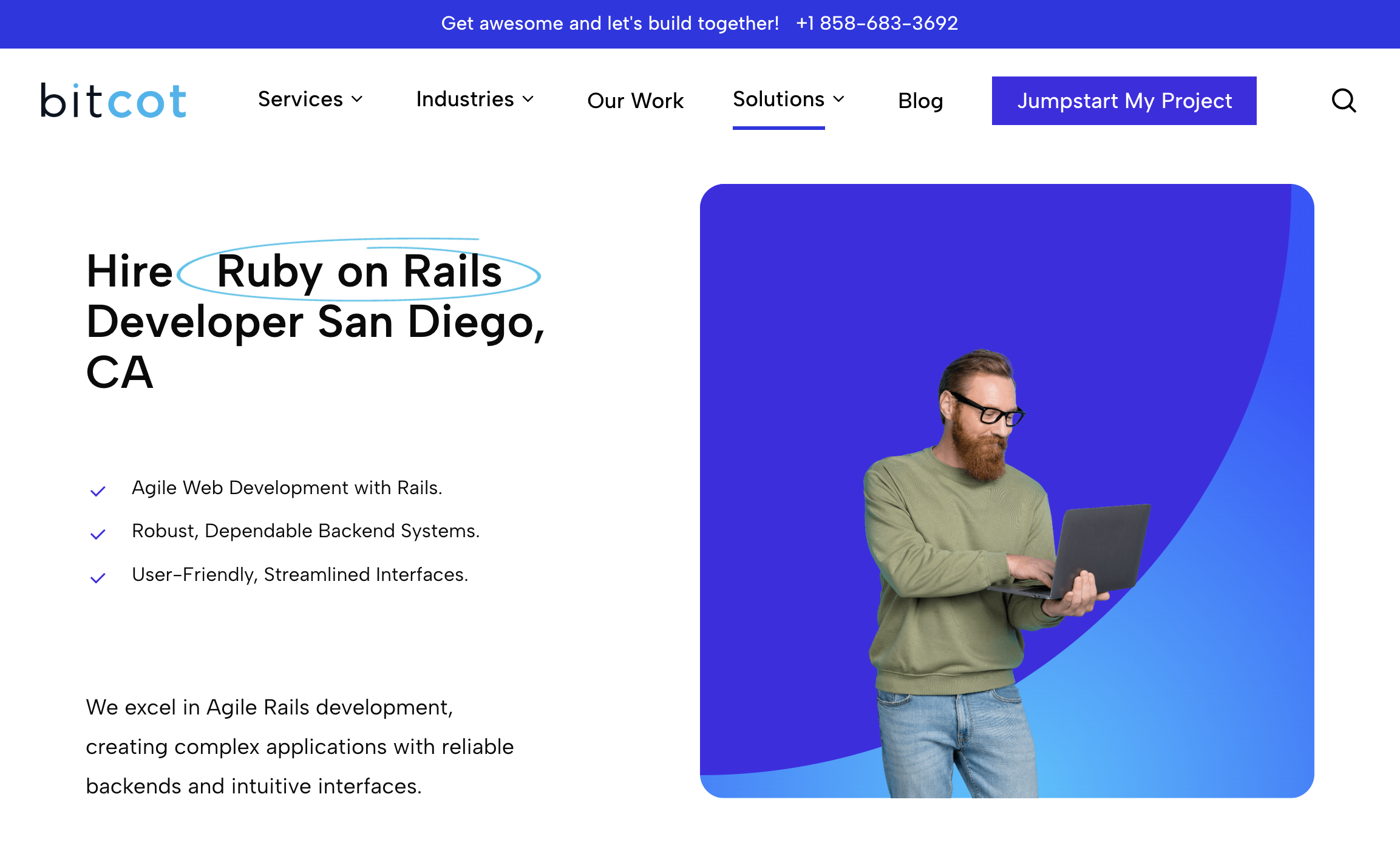The width and height of the screenshot is (1400, 845).
Task: Click the checkmark beside Robust, Dependable Backend
Action: coord(98,534)
